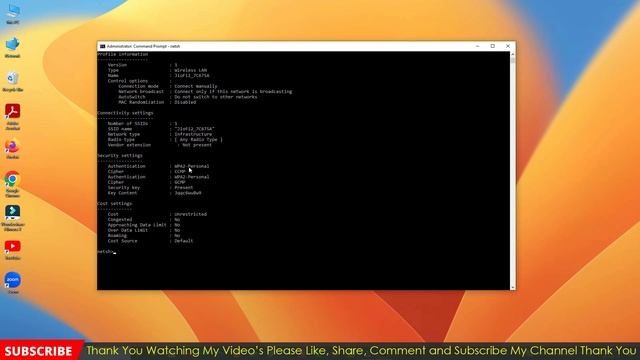640x360 pixels.
Task: Click the 'Cost settings' heading
Action: pyautogui.click(x=115, y=203)
